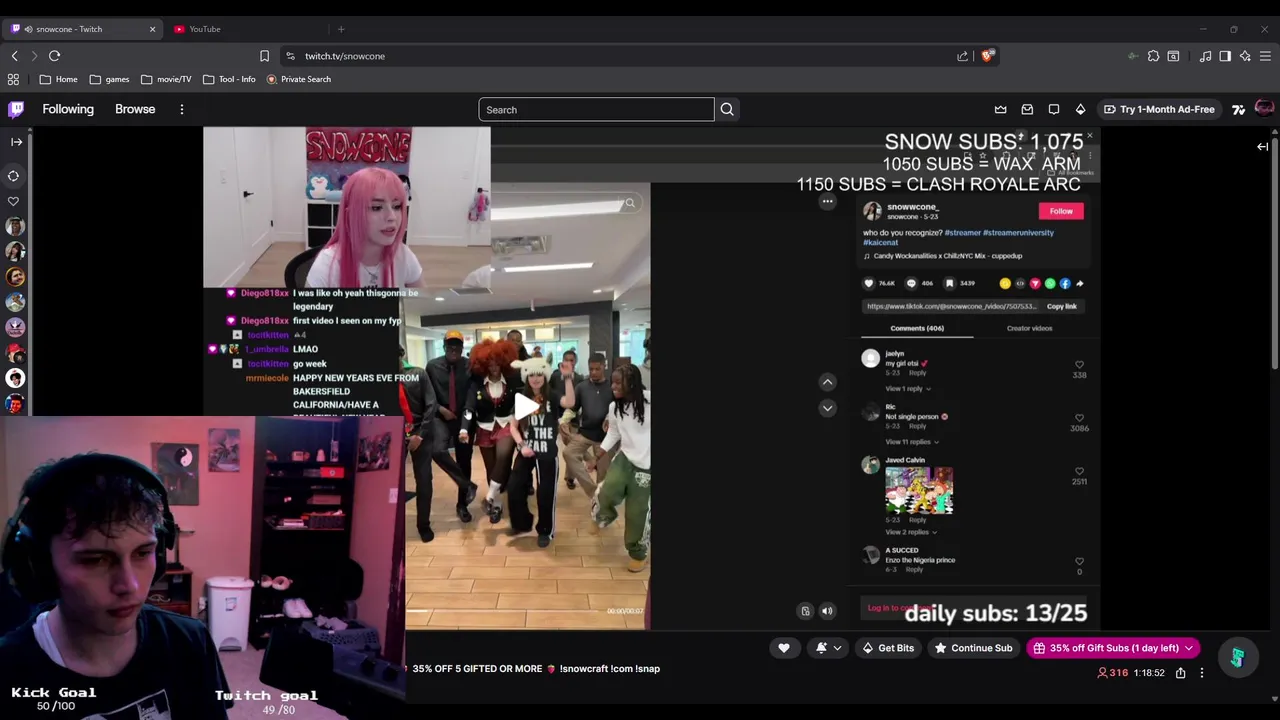
Task: Open the apps grid icon in bookmarks bar
Action: 13,79
